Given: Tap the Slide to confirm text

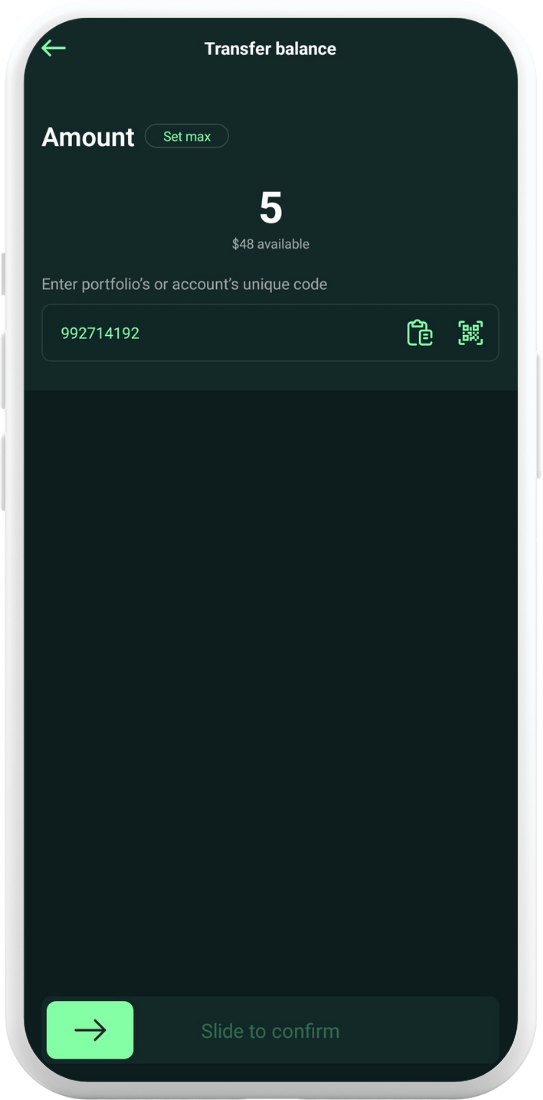Looking at the screenshot, I should pos(270,1031).
